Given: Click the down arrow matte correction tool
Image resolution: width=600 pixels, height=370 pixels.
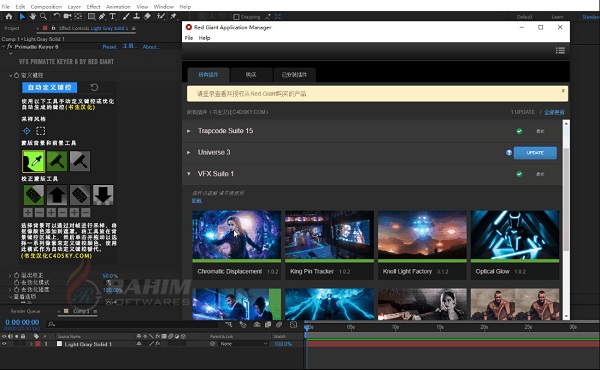Looking at the screenshot, I should (103, 195).
